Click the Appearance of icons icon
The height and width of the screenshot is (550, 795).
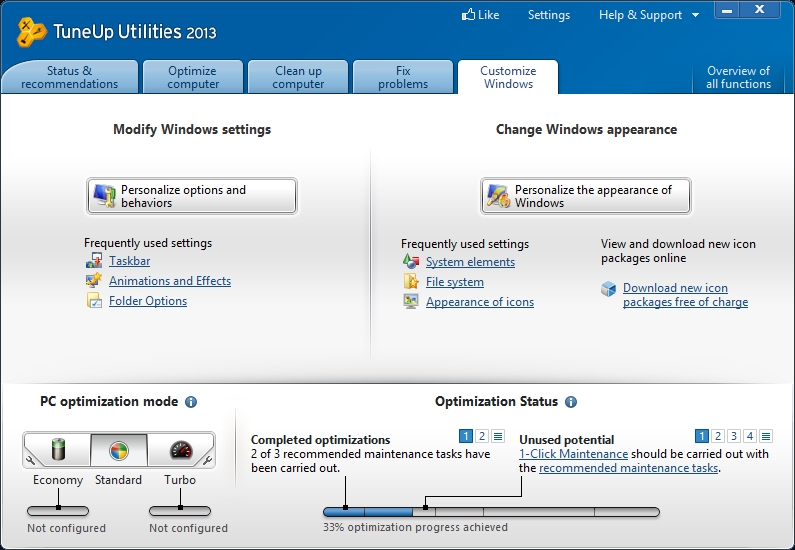point(410,302)
